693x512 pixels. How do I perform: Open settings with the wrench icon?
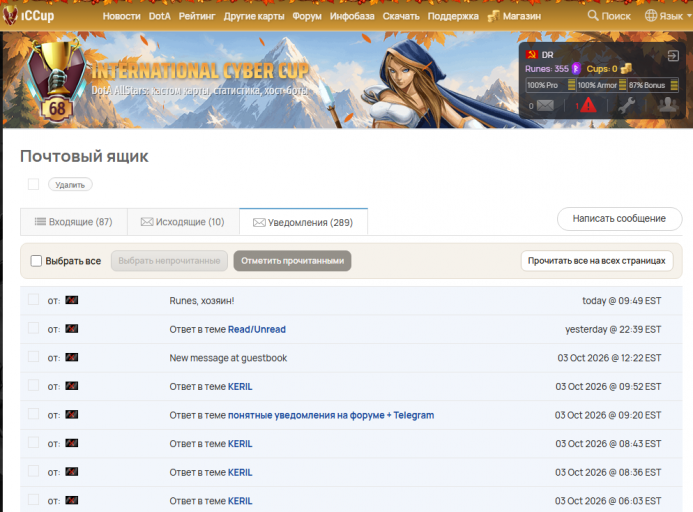627,105
